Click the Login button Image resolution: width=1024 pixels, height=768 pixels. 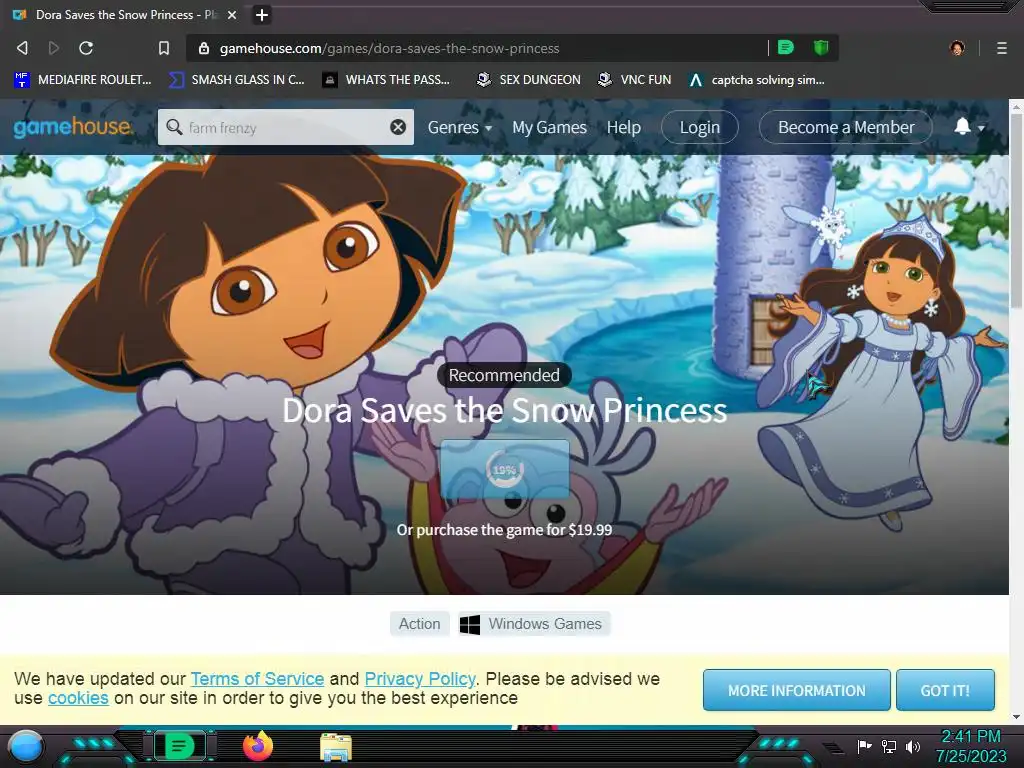point(699,127)
